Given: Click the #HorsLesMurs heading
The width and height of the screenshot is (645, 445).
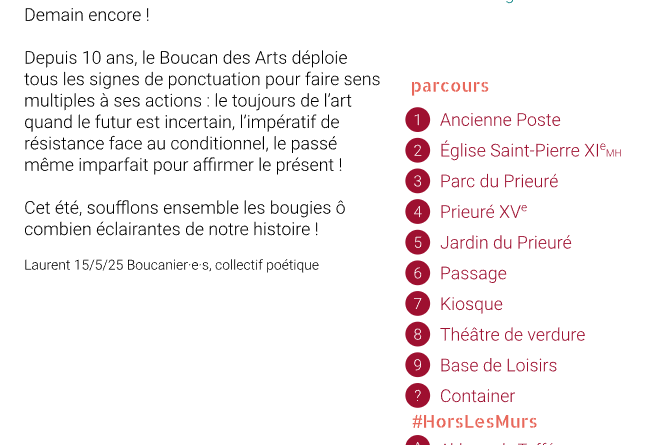Looking at the screenshot, I should (x=475, y=422).
